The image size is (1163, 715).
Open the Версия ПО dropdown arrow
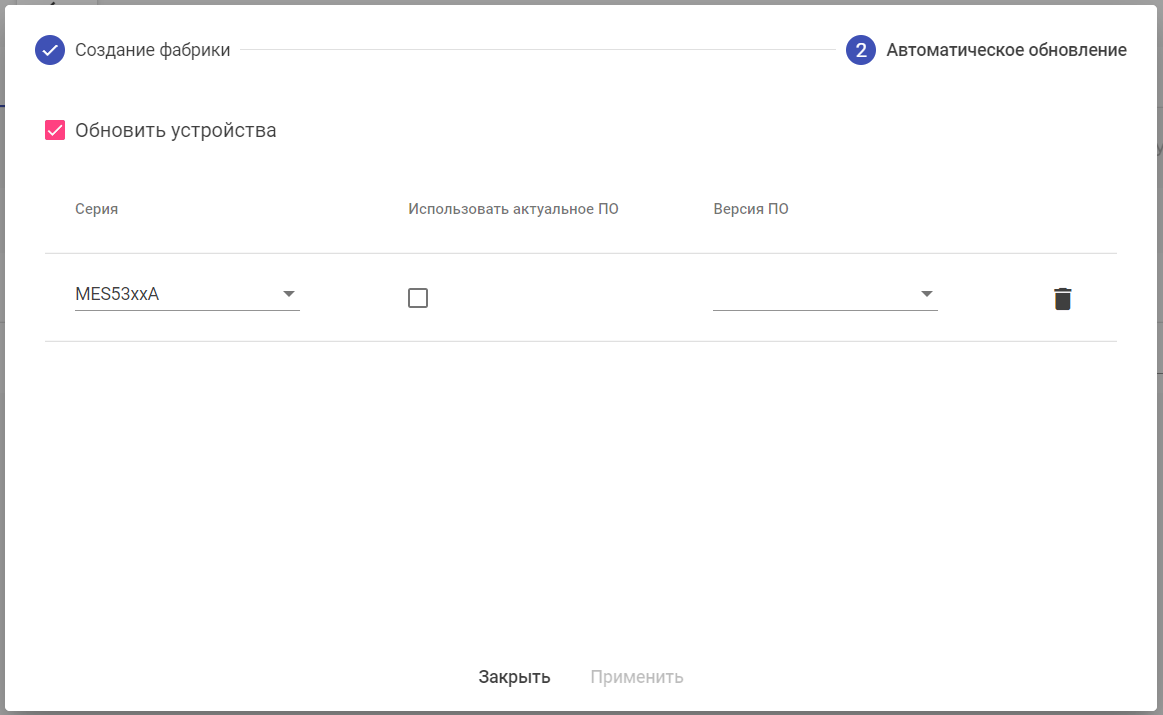(927, 294)
